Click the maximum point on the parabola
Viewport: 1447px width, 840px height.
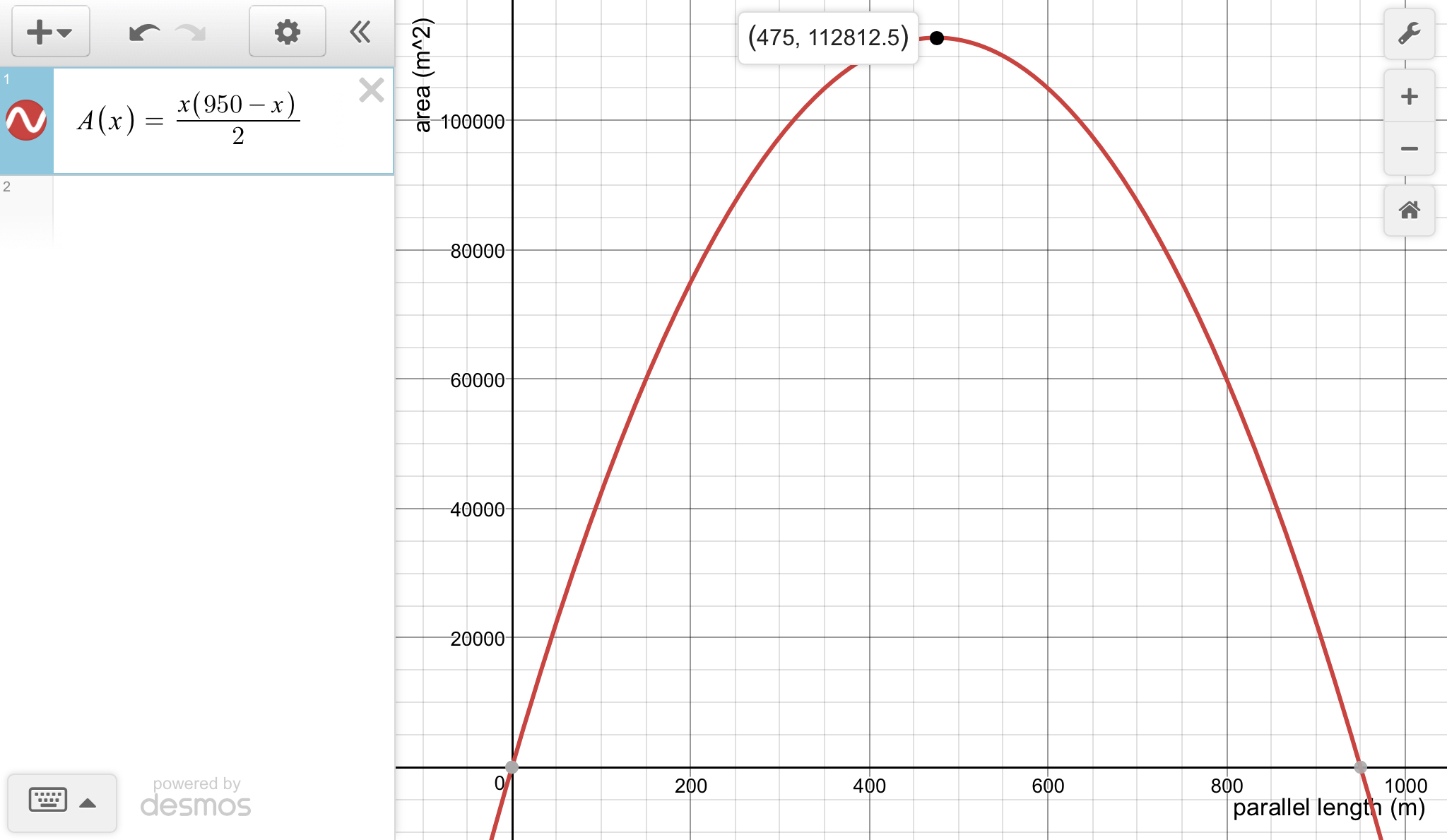coord(937,38)
